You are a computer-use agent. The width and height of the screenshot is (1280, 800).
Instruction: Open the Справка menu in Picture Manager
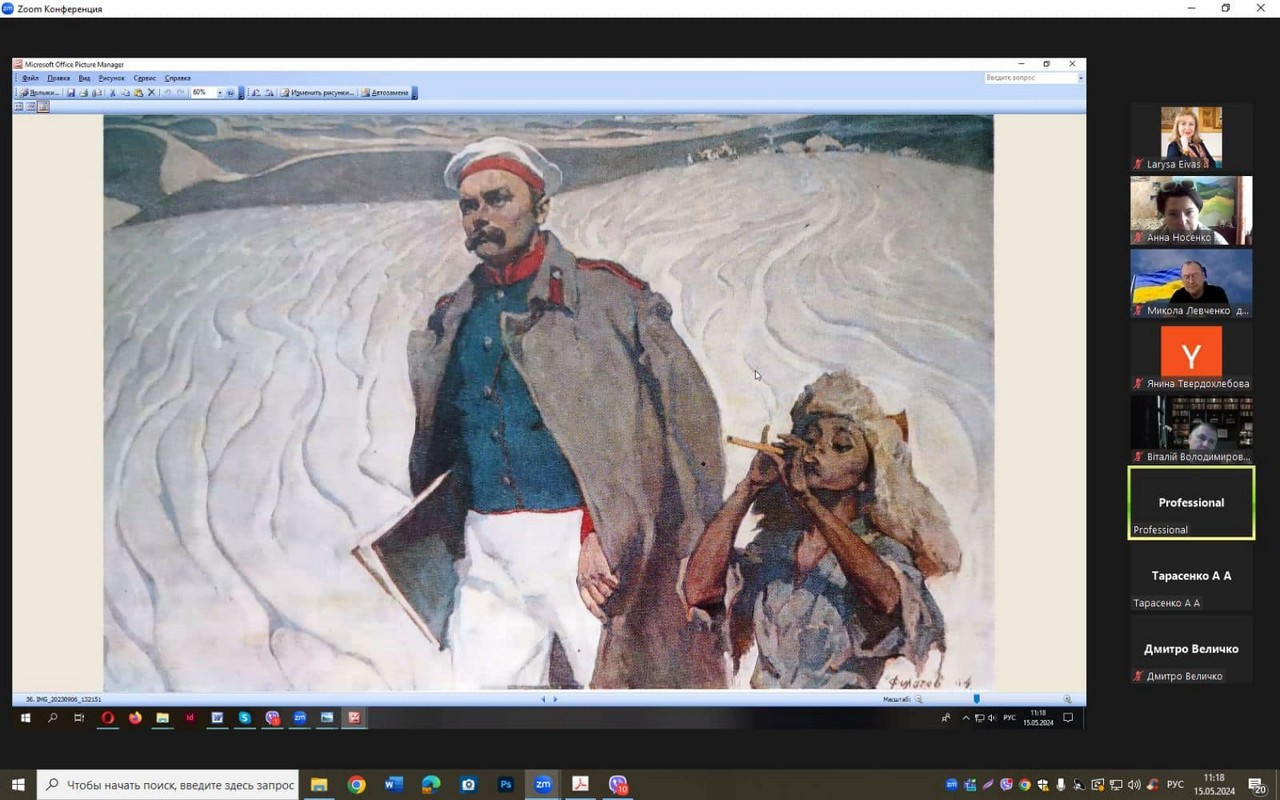pyautogui.click(x=177, y=78)
